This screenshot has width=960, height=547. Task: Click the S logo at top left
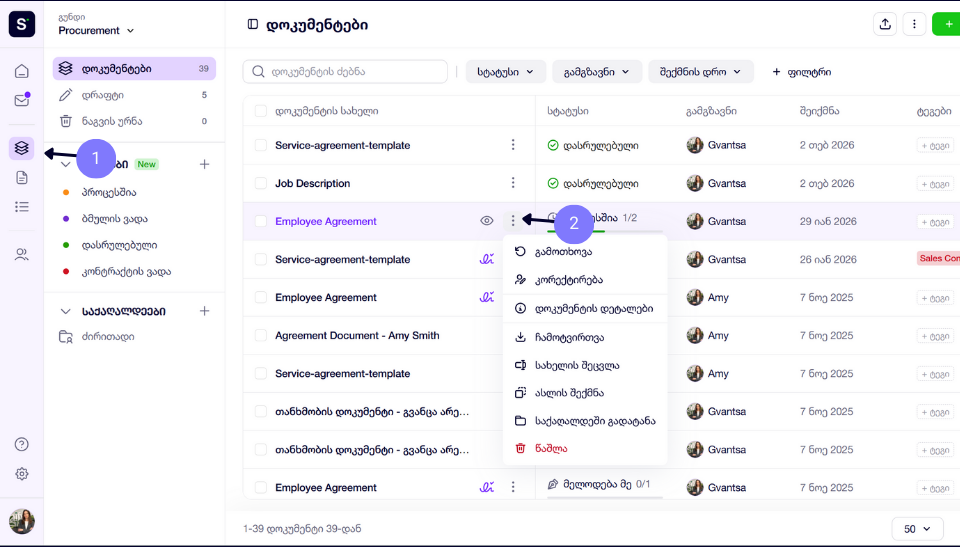21,25
